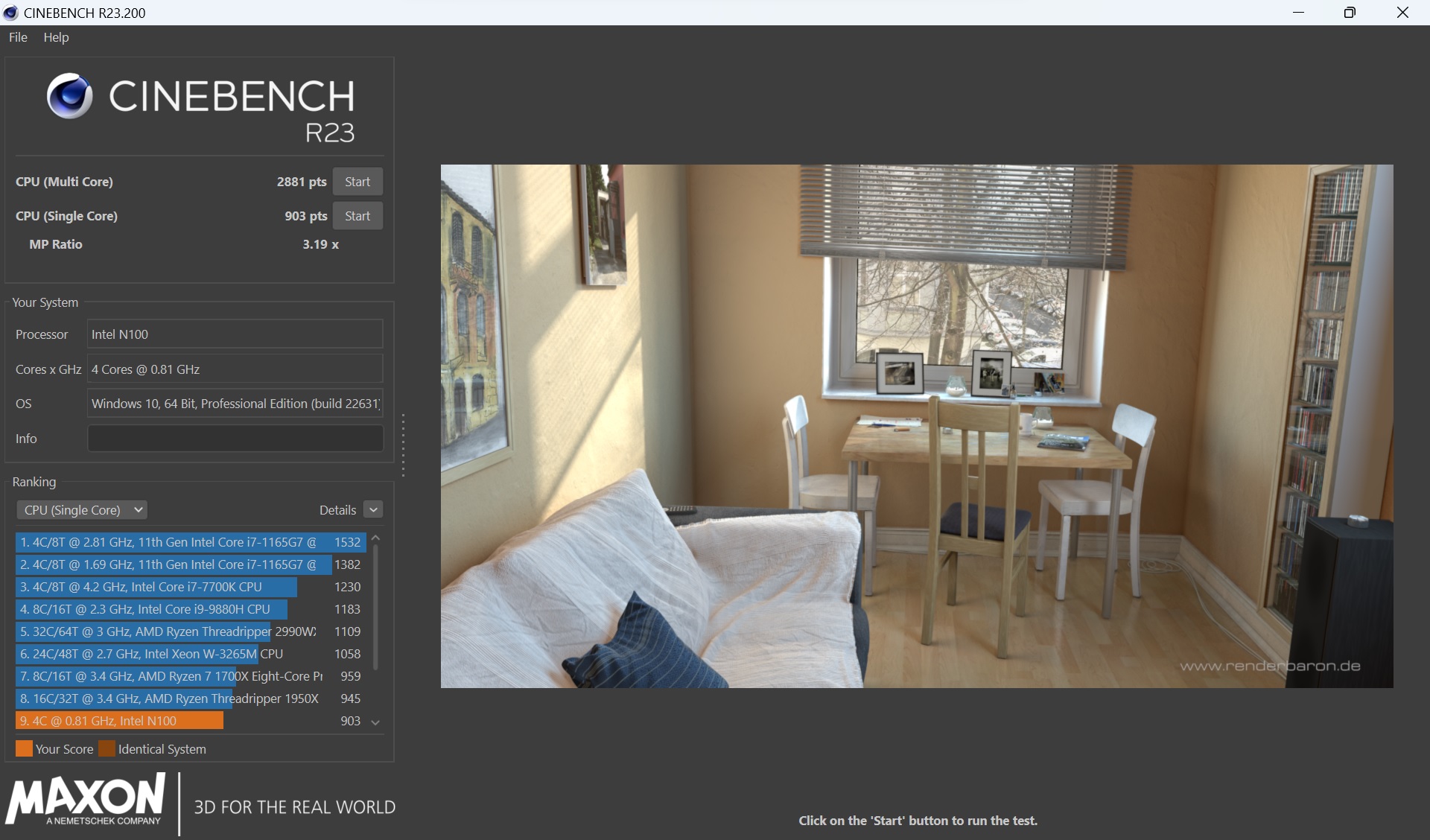
Task: Click the ranking list scroll up arrow
Action: pyautogui.click(x=376, y=538)
